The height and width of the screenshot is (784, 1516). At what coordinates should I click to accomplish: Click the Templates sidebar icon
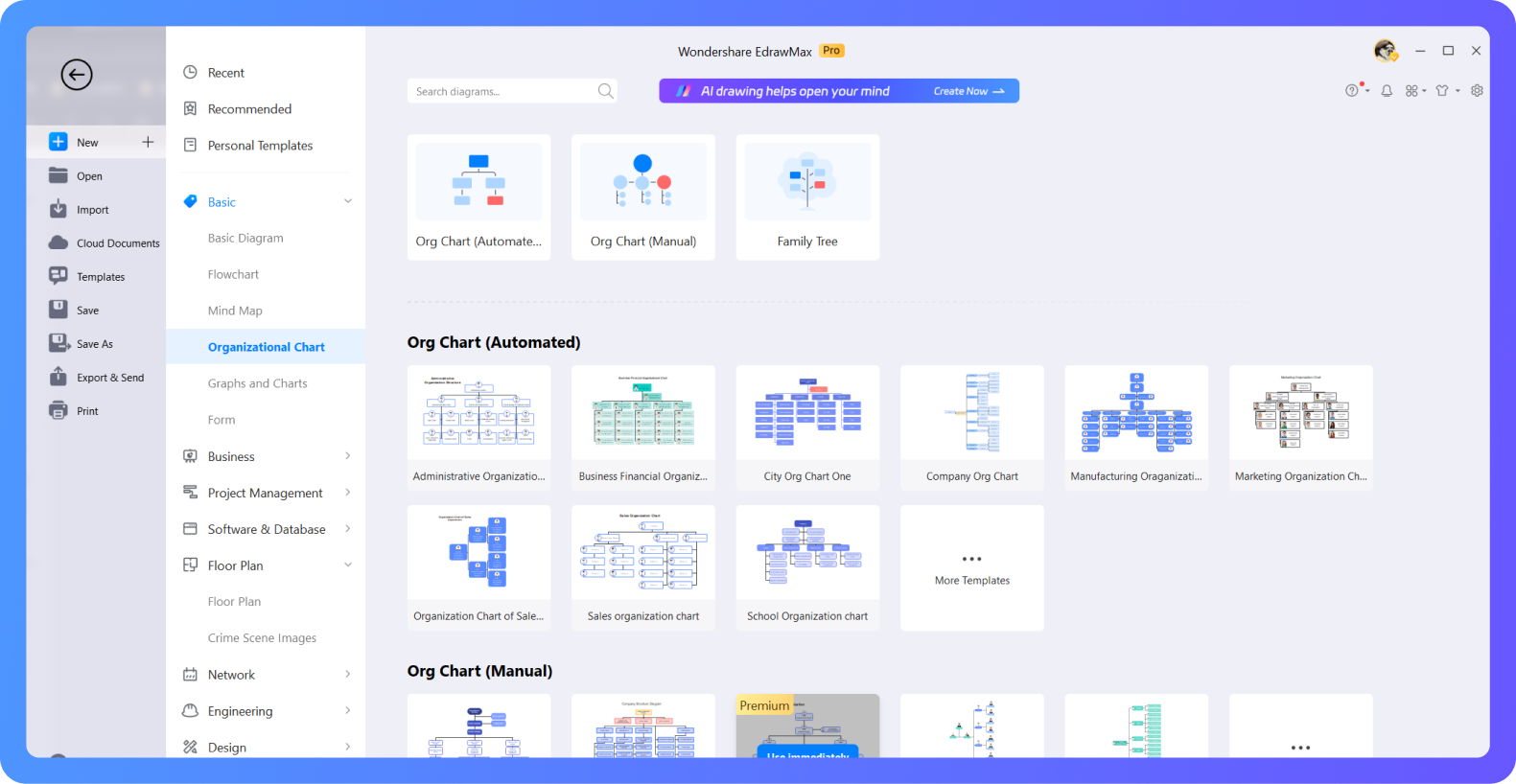58,276
